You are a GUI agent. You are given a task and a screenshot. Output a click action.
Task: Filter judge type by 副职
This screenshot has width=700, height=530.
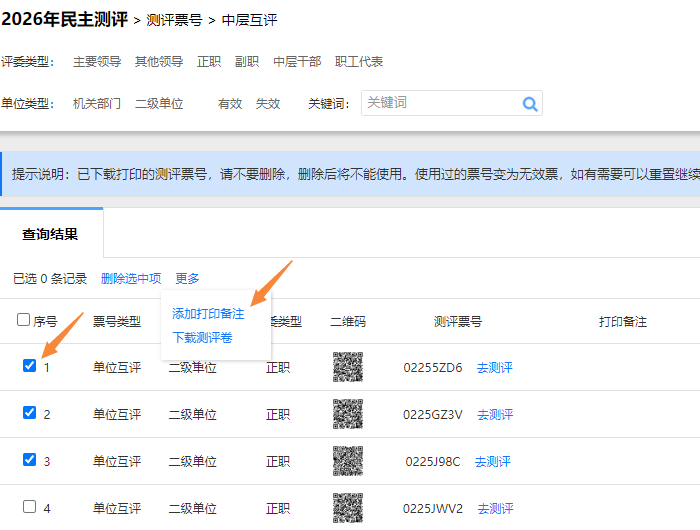247,62
